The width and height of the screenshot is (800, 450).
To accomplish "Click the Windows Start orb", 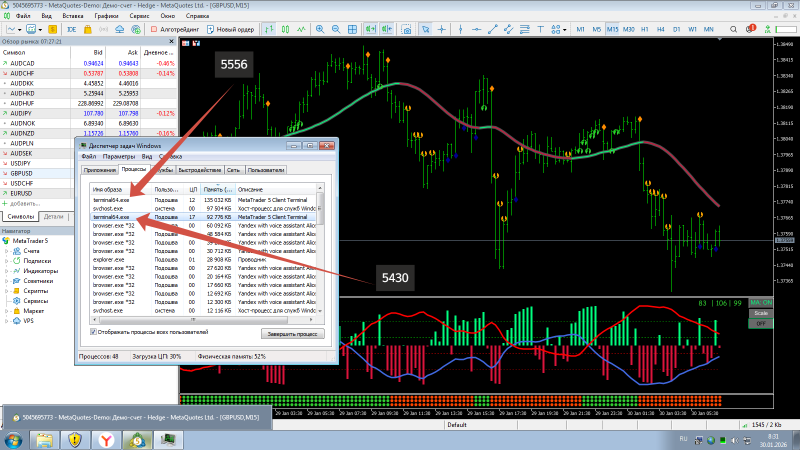I will 13,440.
